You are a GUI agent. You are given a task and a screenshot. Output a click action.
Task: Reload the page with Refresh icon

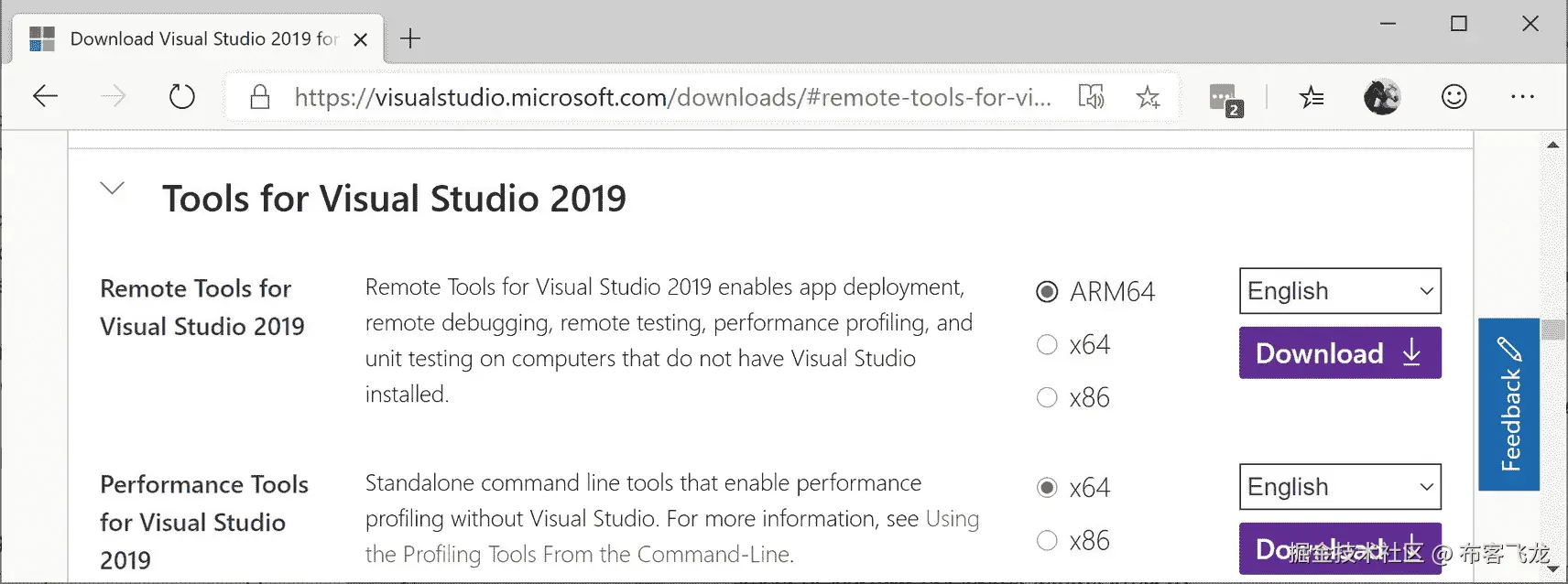181,96
